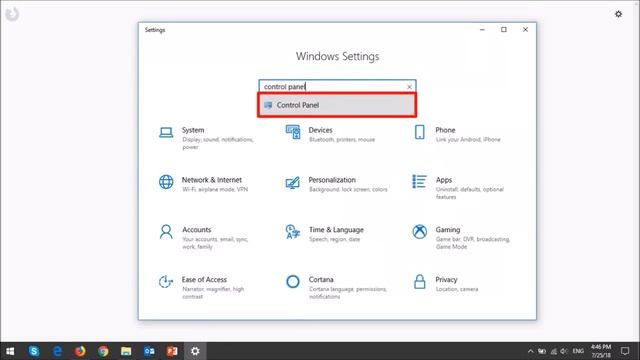Open Outlook from the taskbar

(x=149, y=351)
